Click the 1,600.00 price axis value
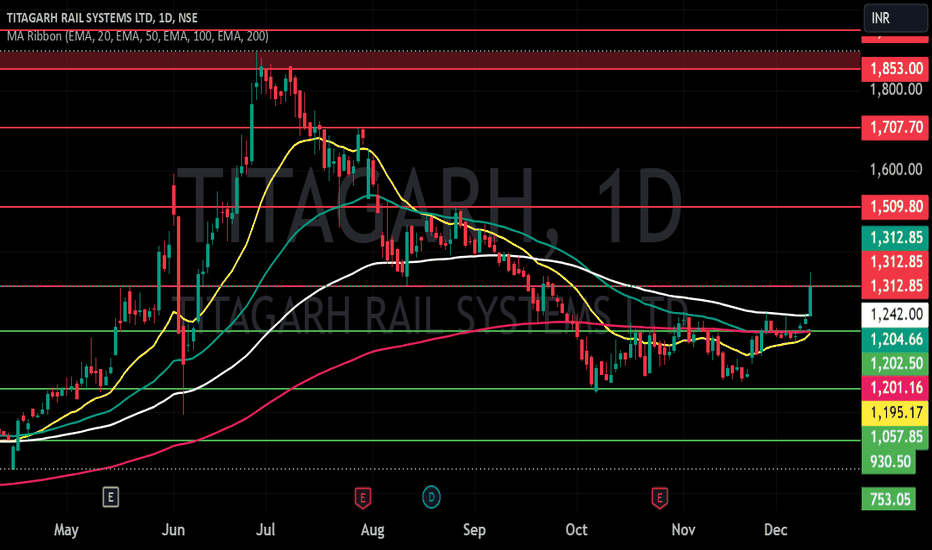Screen dimensions: 932x550 click(x=896, y=170)
